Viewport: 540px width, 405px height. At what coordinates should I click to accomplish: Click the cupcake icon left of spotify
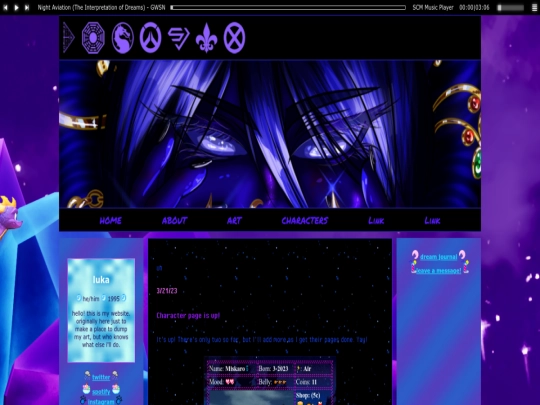point(86,389)
